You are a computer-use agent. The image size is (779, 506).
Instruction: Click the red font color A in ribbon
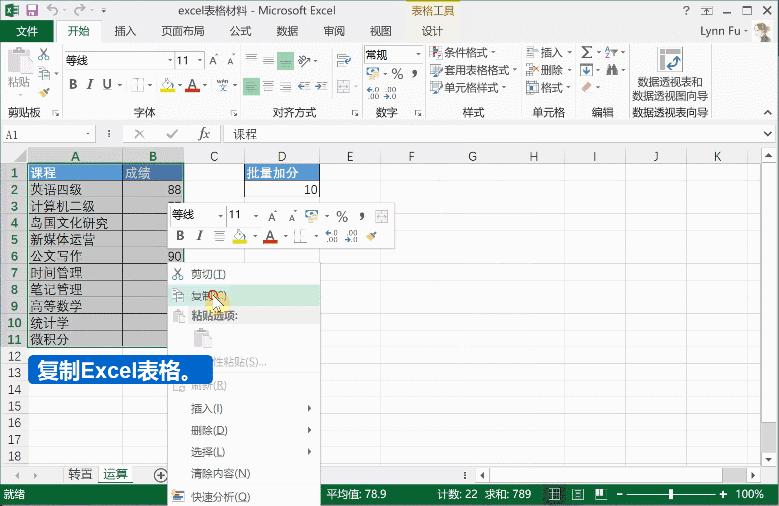192,85
